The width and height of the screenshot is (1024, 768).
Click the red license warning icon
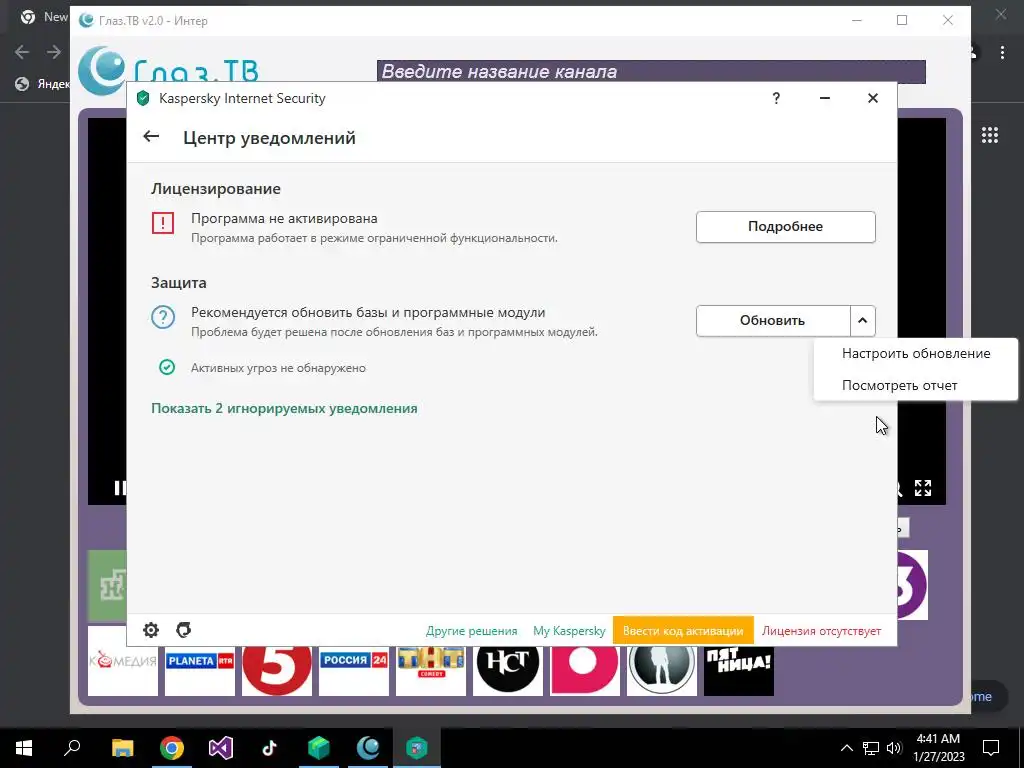(163, 223)
